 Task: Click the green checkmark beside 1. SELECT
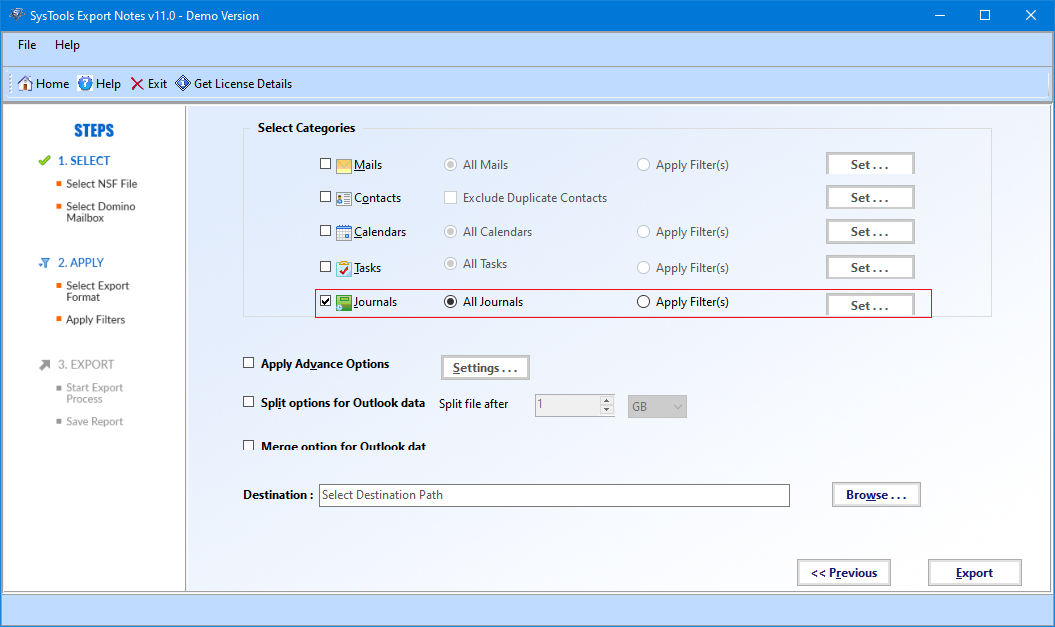(44, 161)
